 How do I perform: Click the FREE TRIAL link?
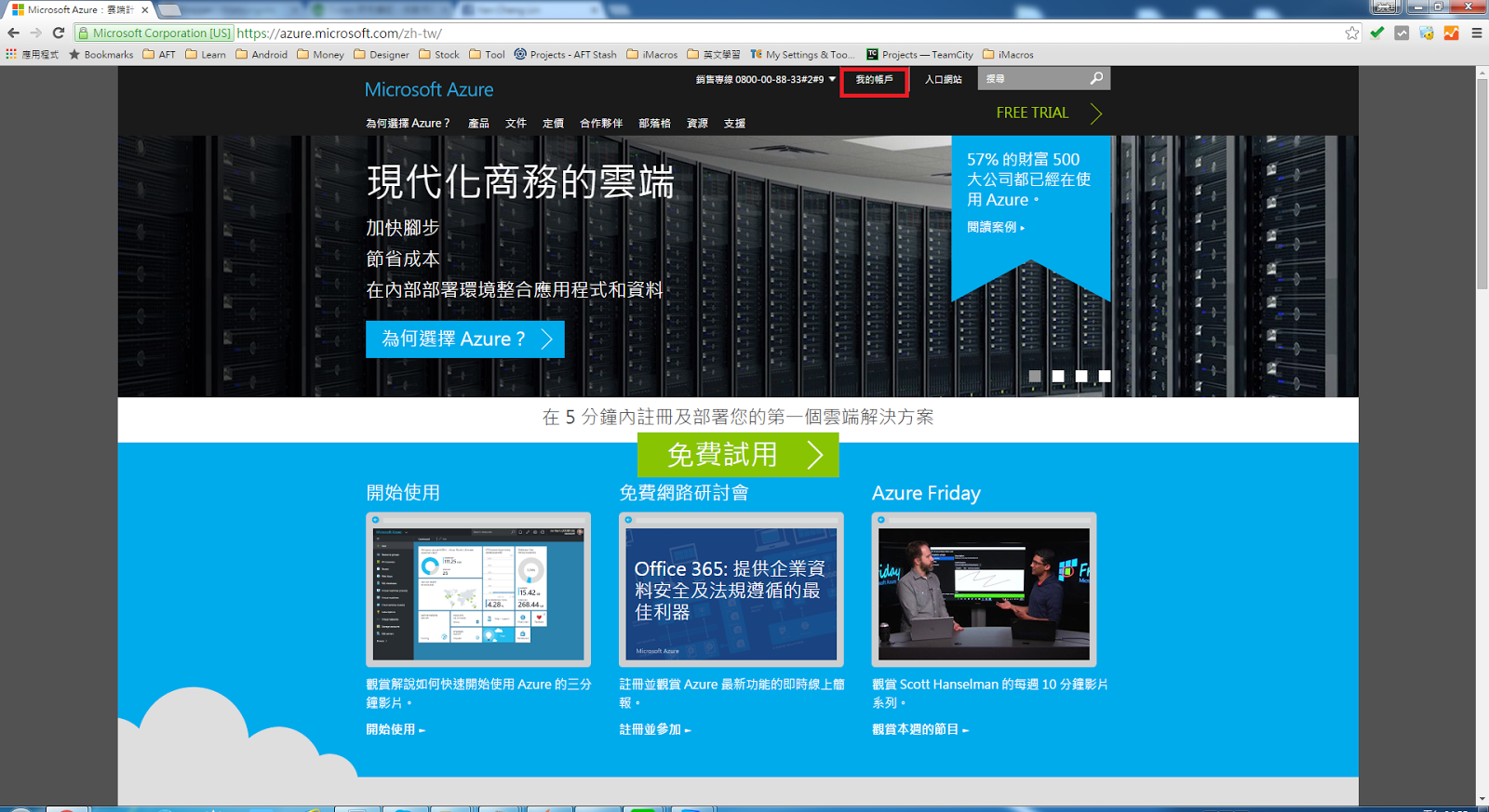click(x=1049, y=113)
